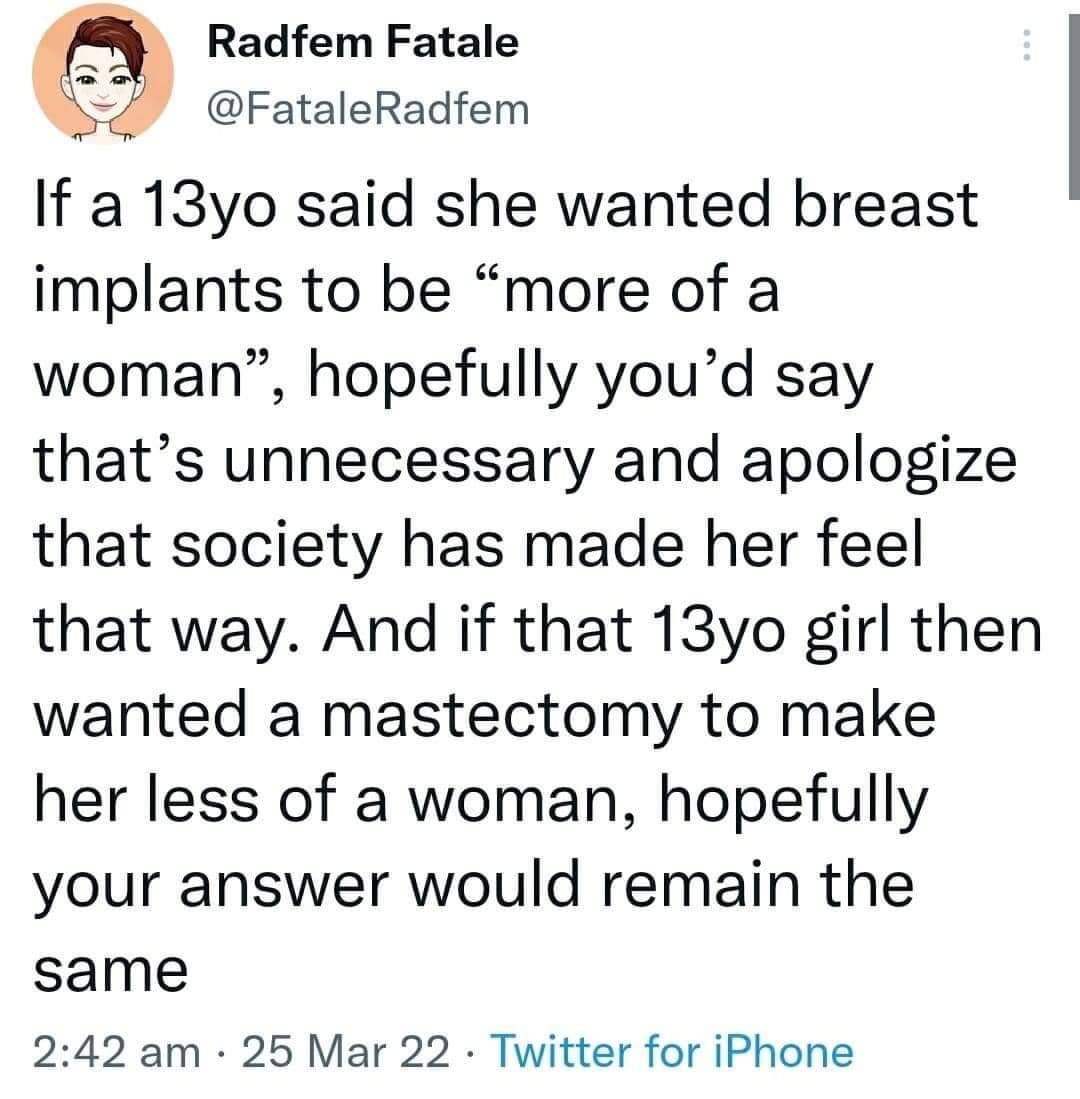Tap the word 'society' in the tweet text
The height and width of the screenshot is (1099, 1080).
(x=277, y=547)
